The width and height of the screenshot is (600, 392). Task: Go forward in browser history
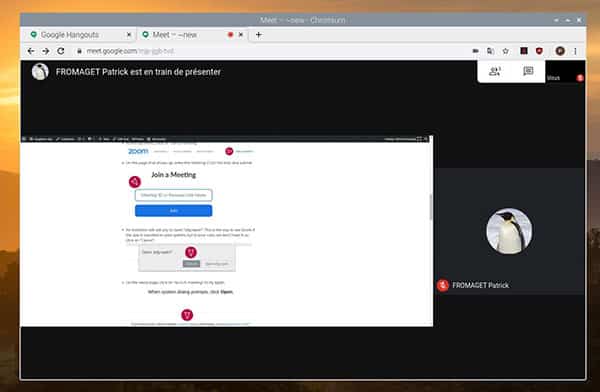click(x=46, y=51)
